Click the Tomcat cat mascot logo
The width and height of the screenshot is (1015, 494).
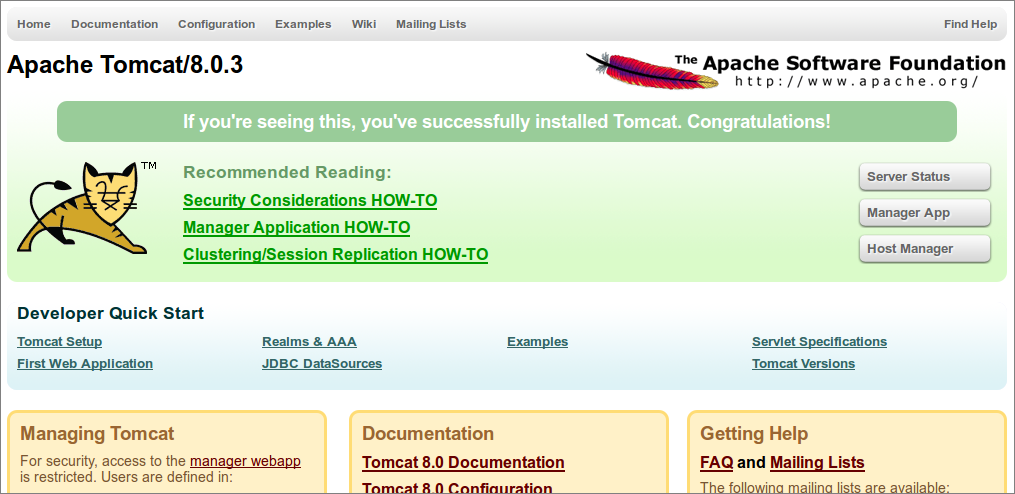87,207
